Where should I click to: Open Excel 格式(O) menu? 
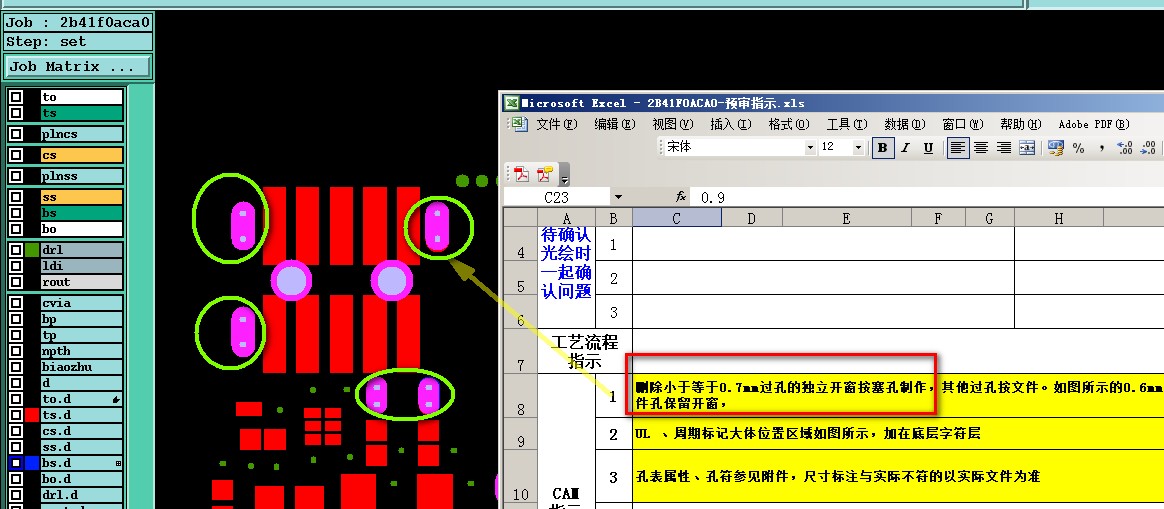[788, 125]
